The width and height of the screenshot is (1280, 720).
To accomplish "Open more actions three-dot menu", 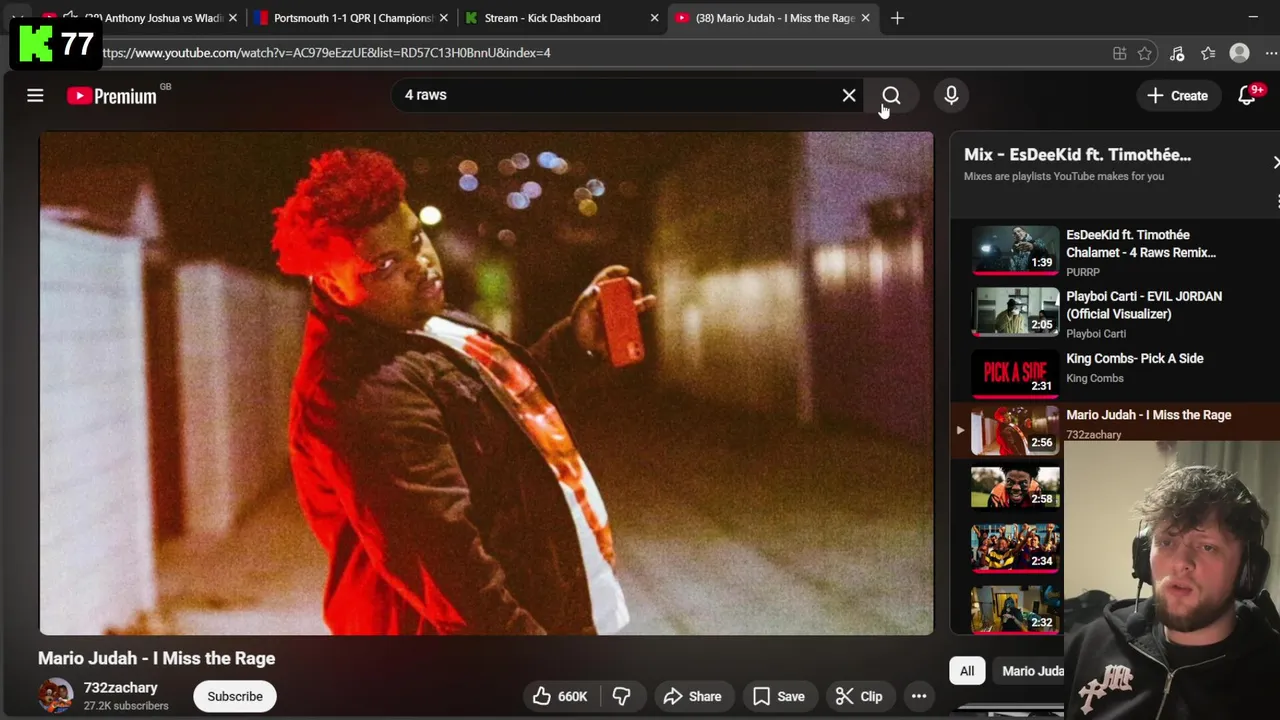I will [x=919, y=696].
